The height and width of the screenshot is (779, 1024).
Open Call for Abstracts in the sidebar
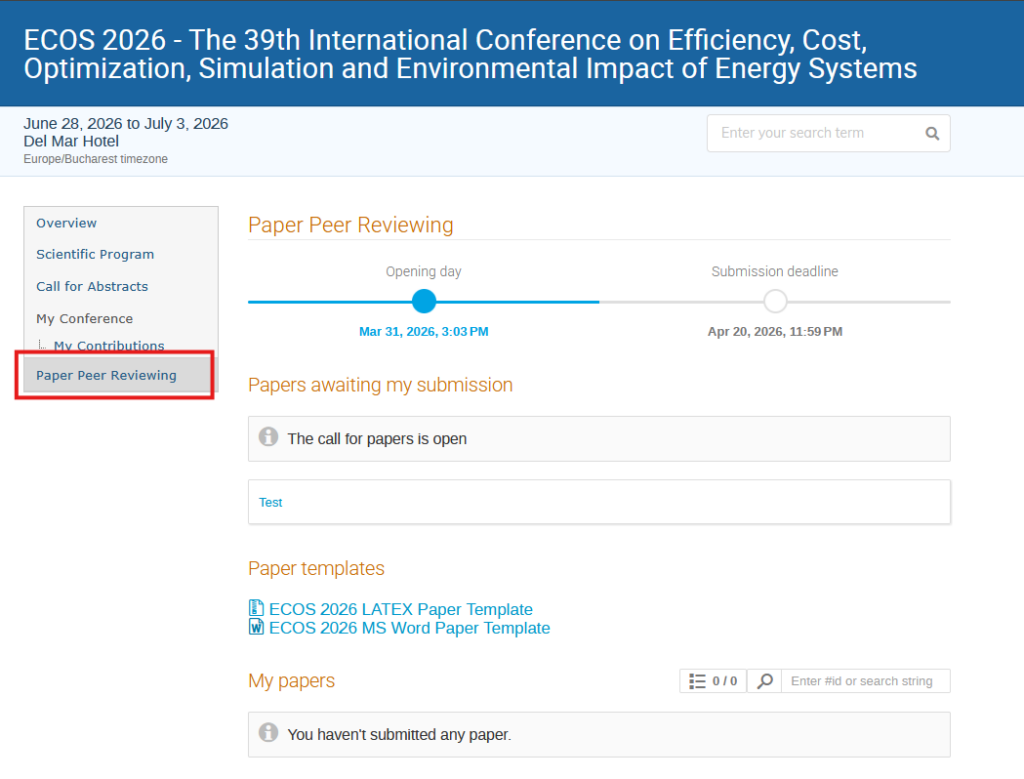[92, 286]
